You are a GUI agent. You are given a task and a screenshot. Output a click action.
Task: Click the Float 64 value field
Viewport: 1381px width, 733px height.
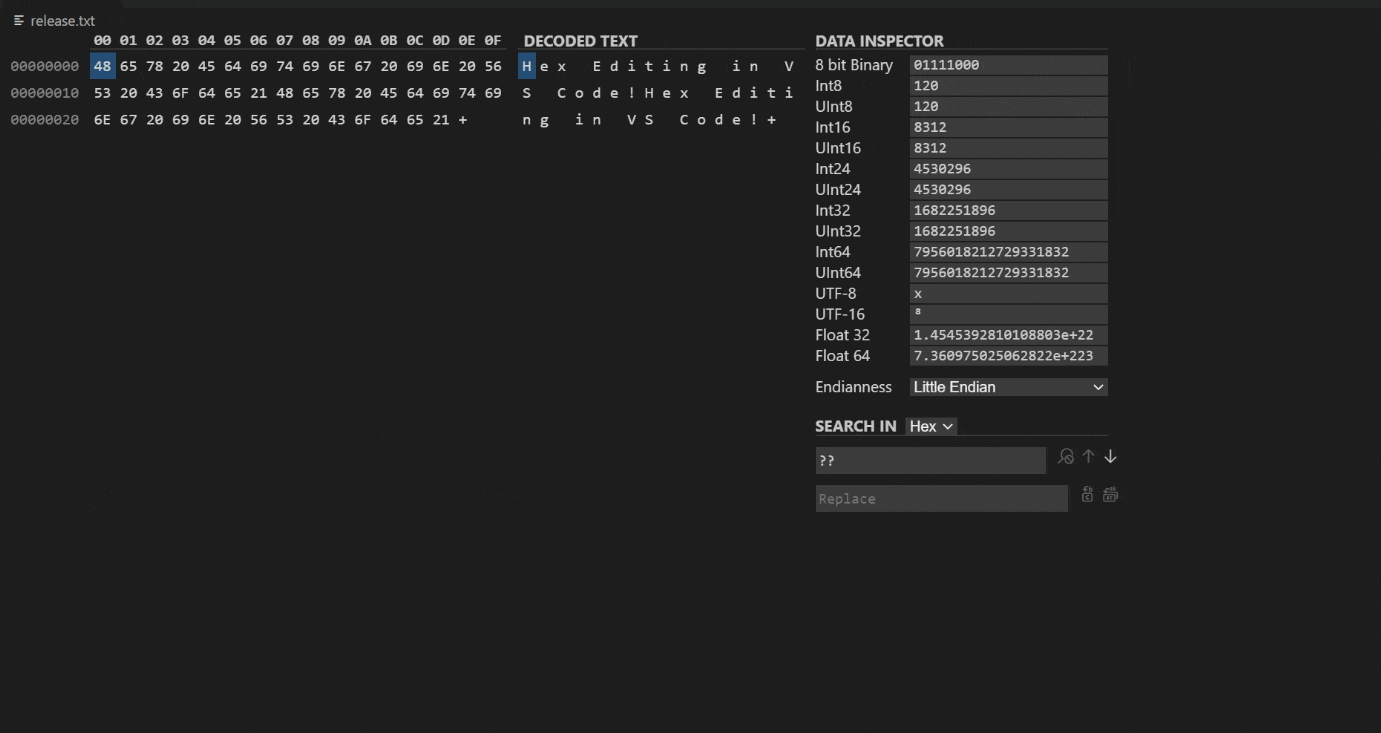[x=1008, y=356]
